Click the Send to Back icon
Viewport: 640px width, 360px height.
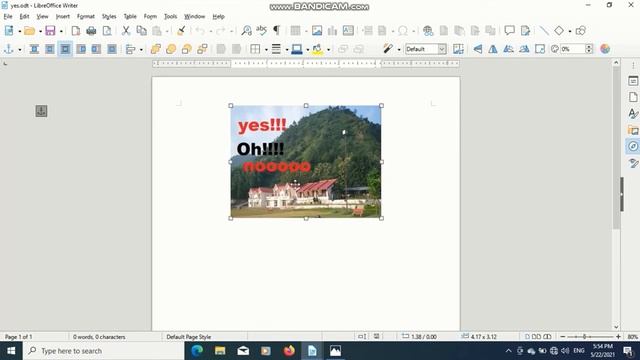click(x=202, y=49)
